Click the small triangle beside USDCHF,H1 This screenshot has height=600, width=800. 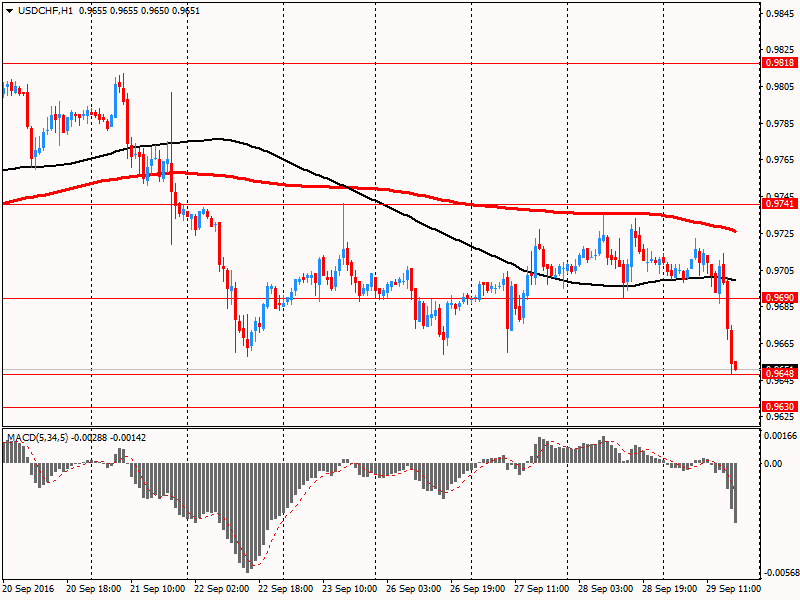click(9, 9)
